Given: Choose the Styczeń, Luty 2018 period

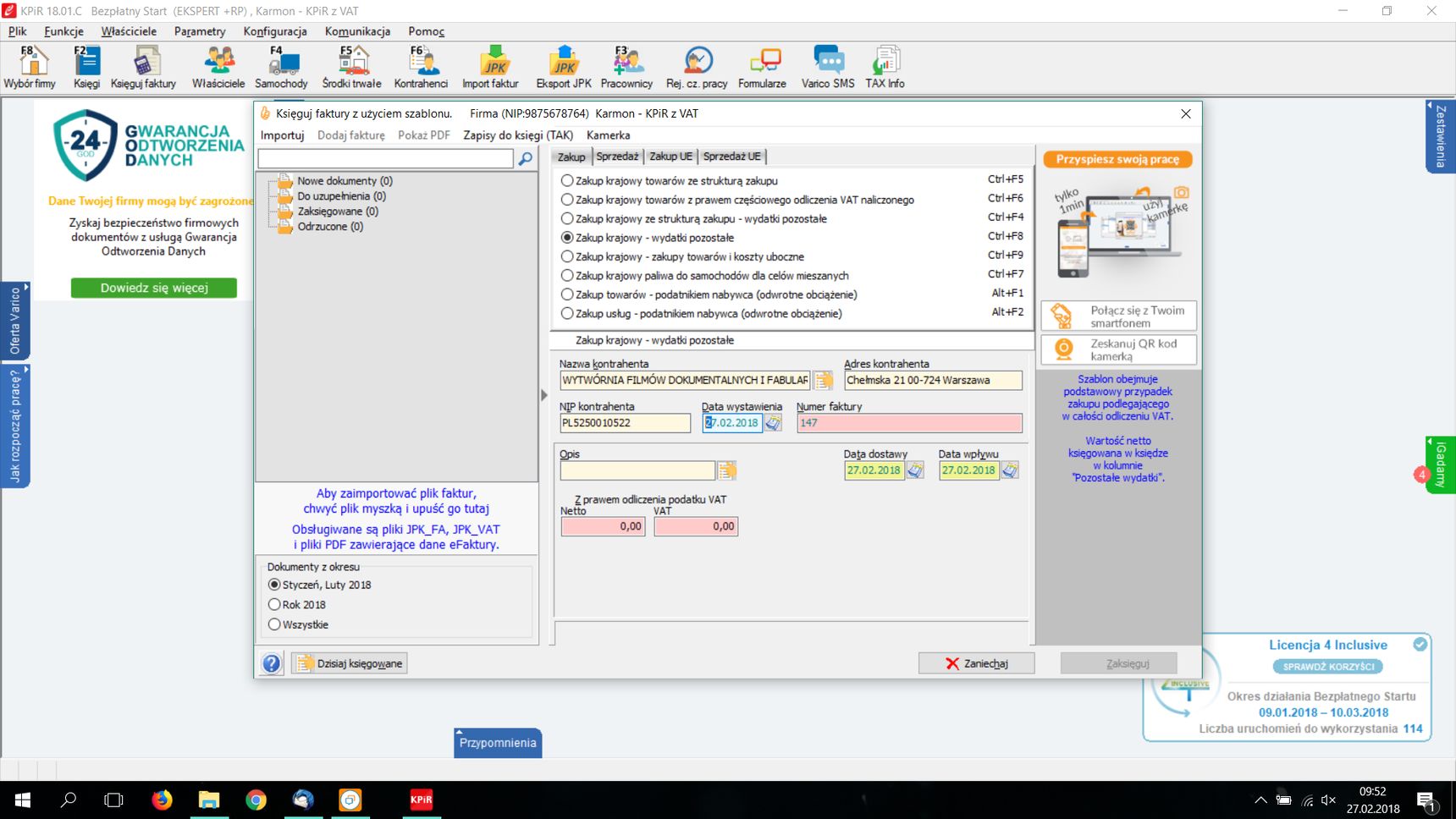Looking at the screenshot, I should pyautogui.click(x=319, y=585).
